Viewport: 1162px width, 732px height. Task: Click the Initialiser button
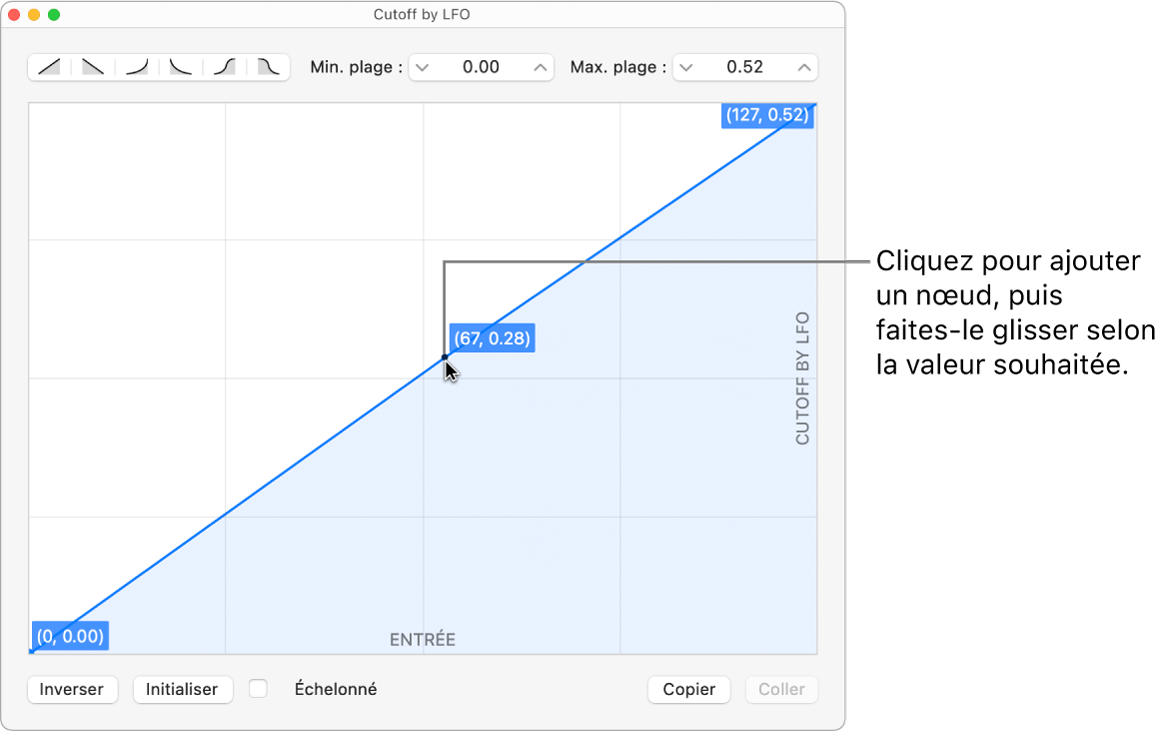182,689
